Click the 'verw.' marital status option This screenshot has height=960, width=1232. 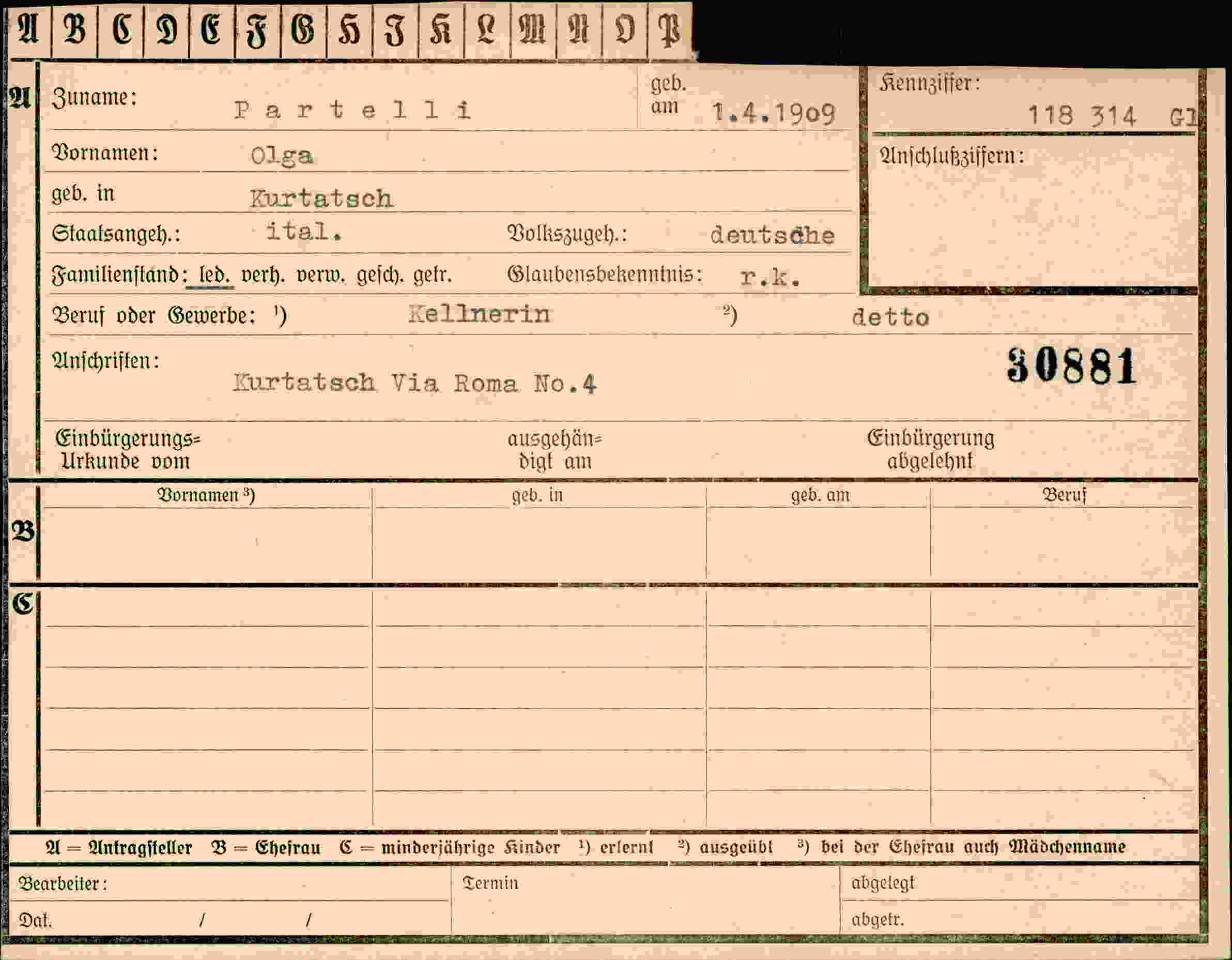pyautogui.click(x=320, y=275)
